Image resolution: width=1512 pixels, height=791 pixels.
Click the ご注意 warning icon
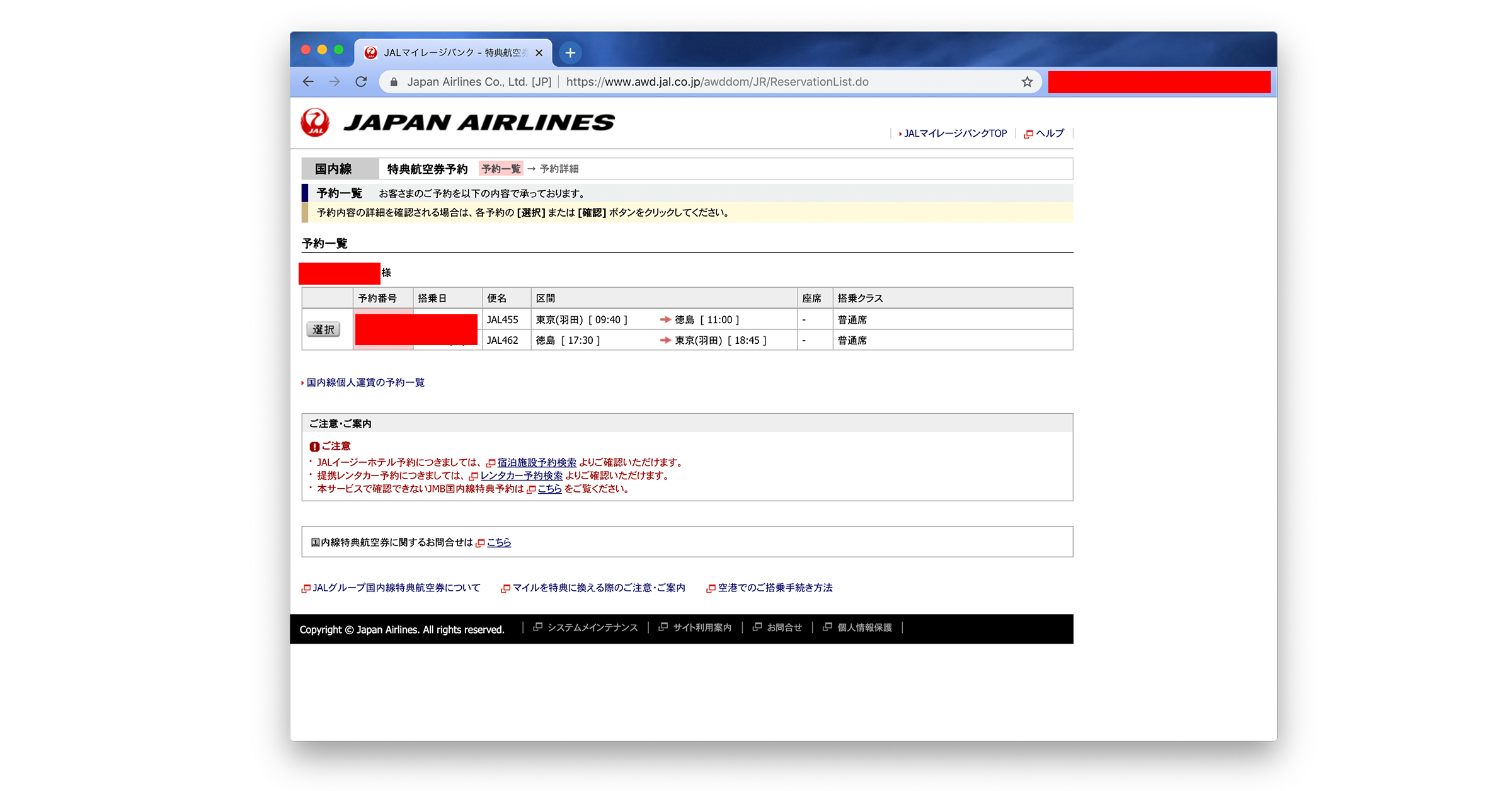(314, 447)
